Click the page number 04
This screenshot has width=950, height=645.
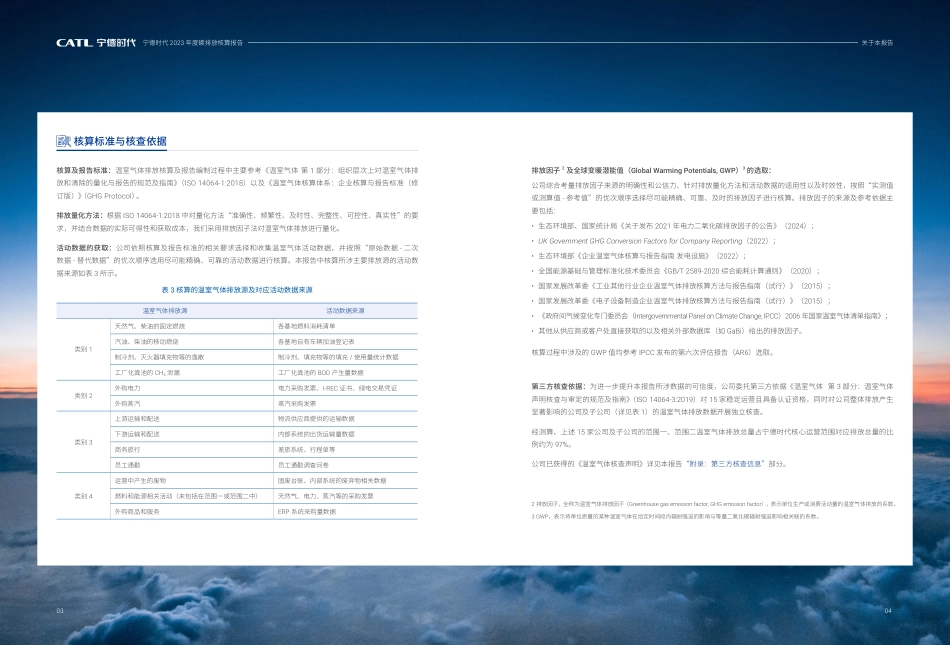(x=888, y=610)
